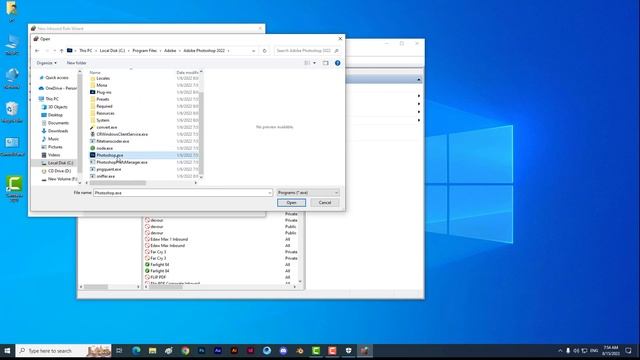Image resolution: width=640 pixels, height=360 pixels.
Task: Click Program Files in the address bar
Action: (x=144, y=51)
